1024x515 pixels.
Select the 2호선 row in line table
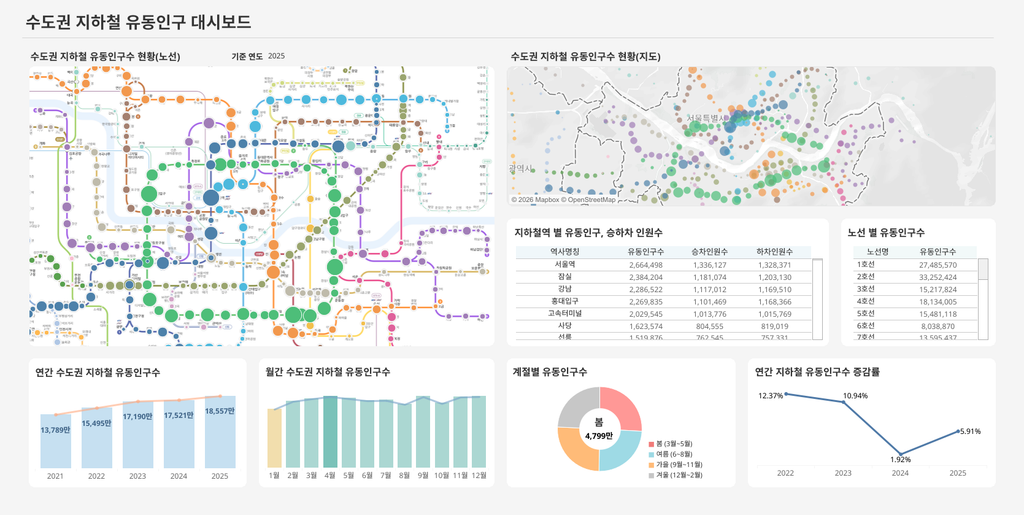[915, 277]
